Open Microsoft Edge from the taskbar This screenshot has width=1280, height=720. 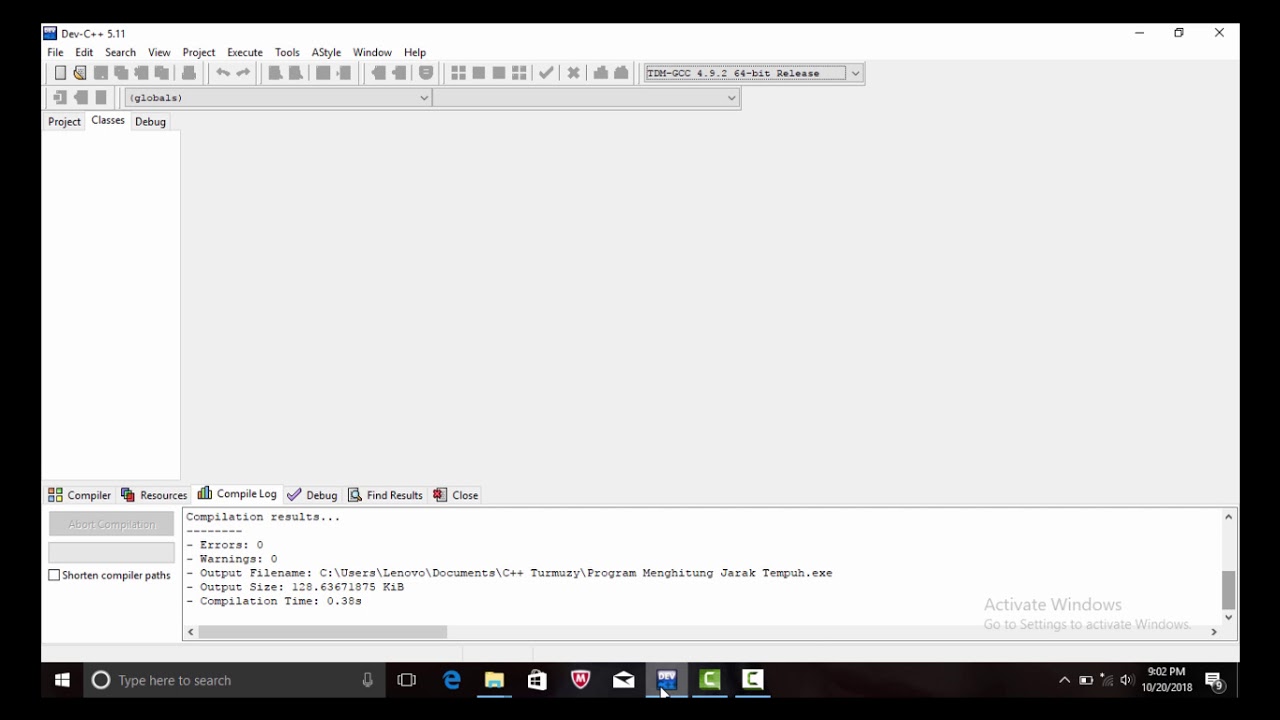click(452, 680)
